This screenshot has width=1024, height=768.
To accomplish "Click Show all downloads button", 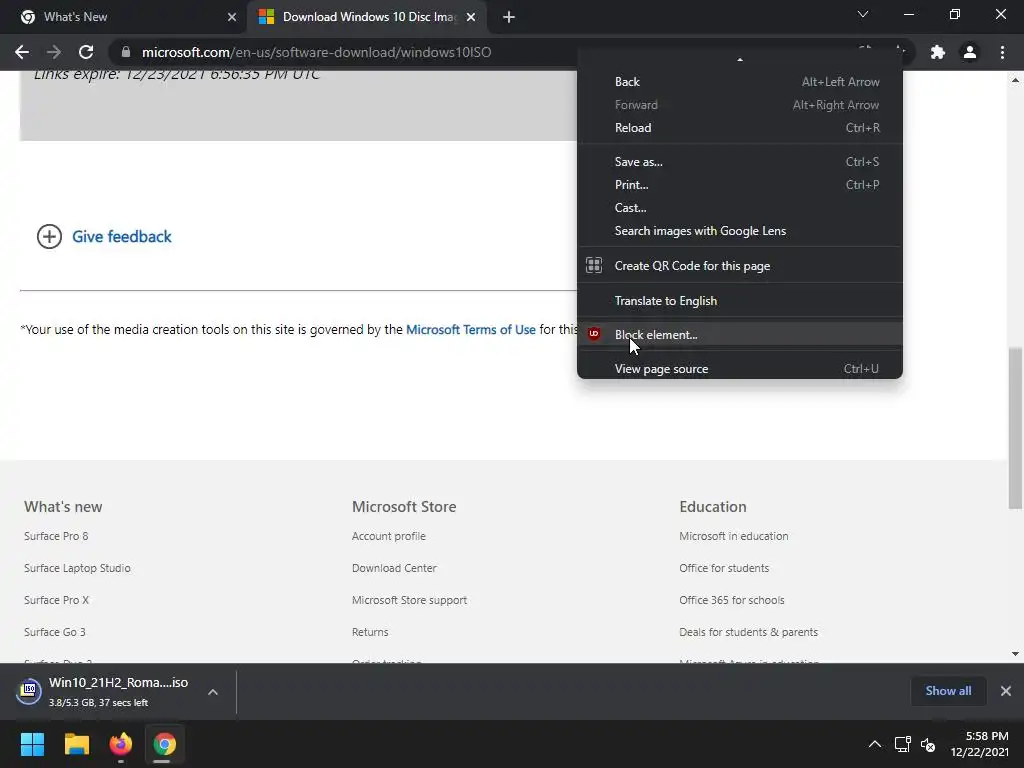I will coord(948,691).
